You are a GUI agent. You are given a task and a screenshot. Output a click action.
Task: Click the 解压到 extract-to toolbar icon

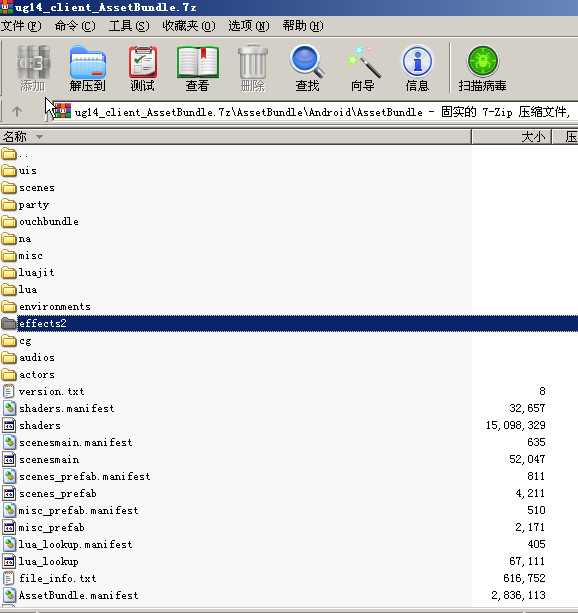coord(88,68)
